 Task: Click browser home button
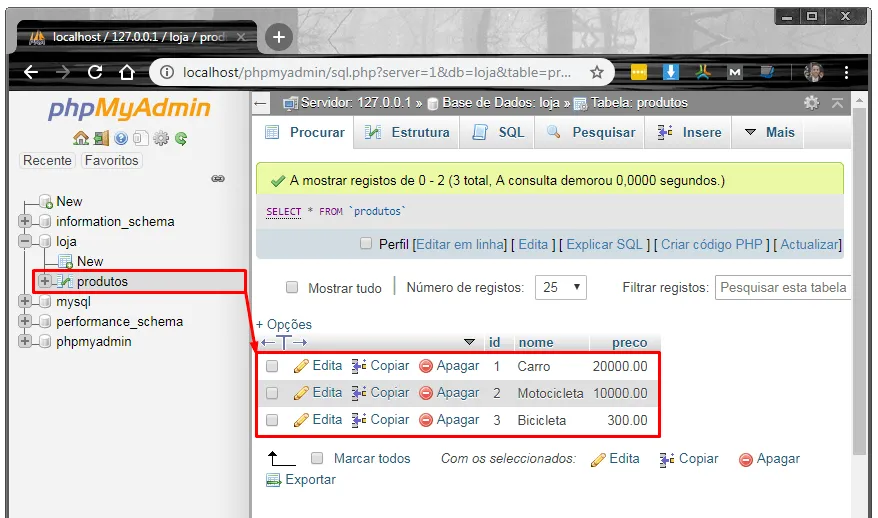(127, 72)
